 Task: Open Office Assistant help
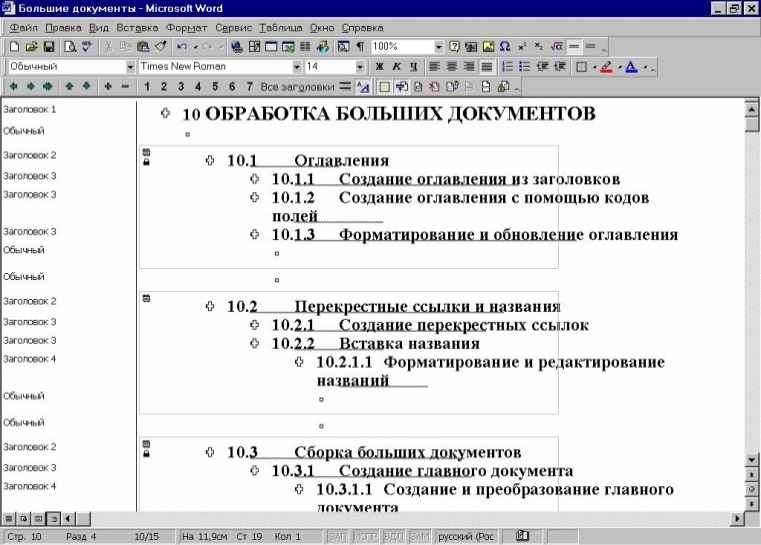tap(454, 47)
